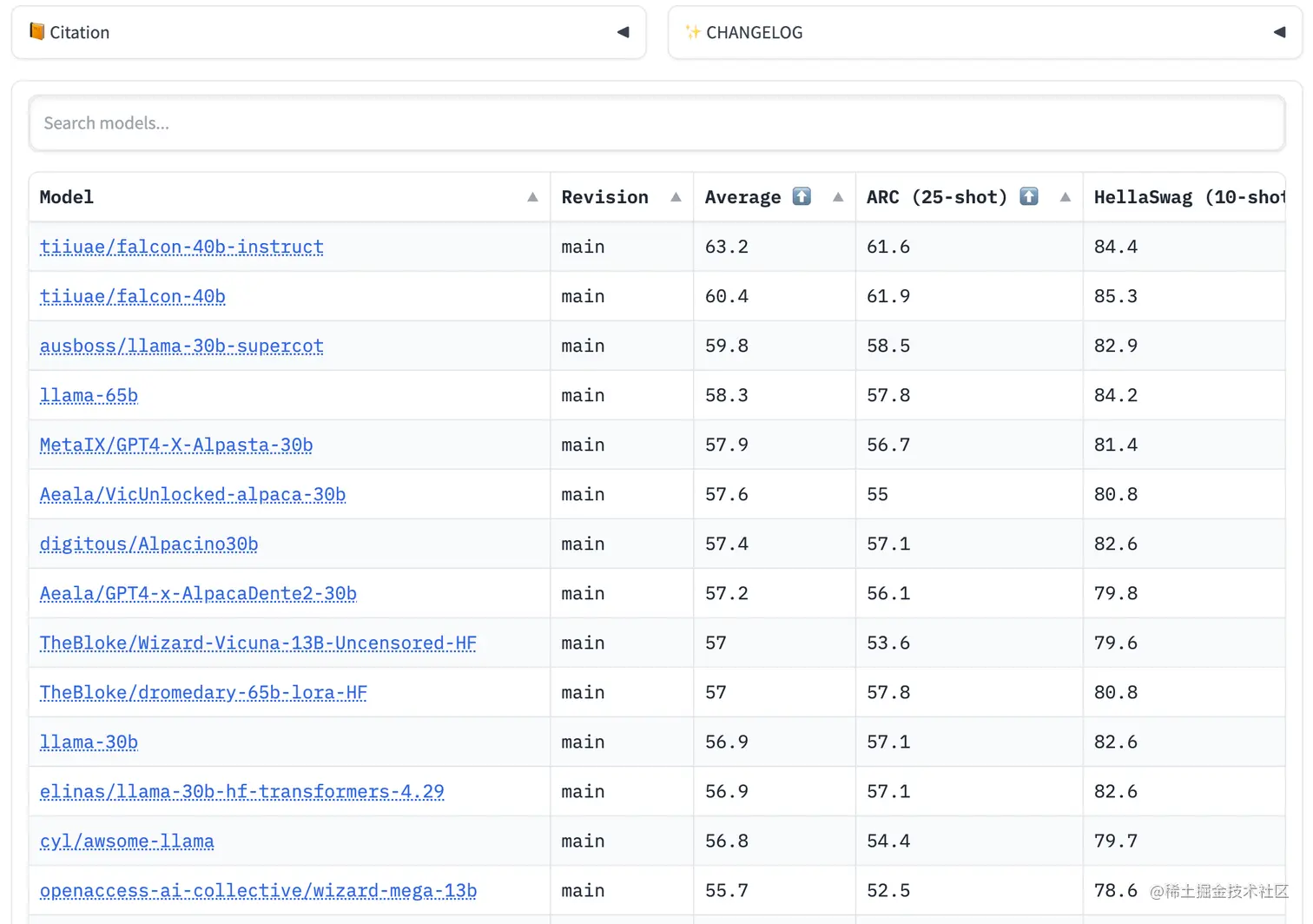This screenshot has width=1313, height=924.
Task: Open TheBloke/Wizard-Vicuna-13B-Uncensored-HF link
Action: (258, 643)
